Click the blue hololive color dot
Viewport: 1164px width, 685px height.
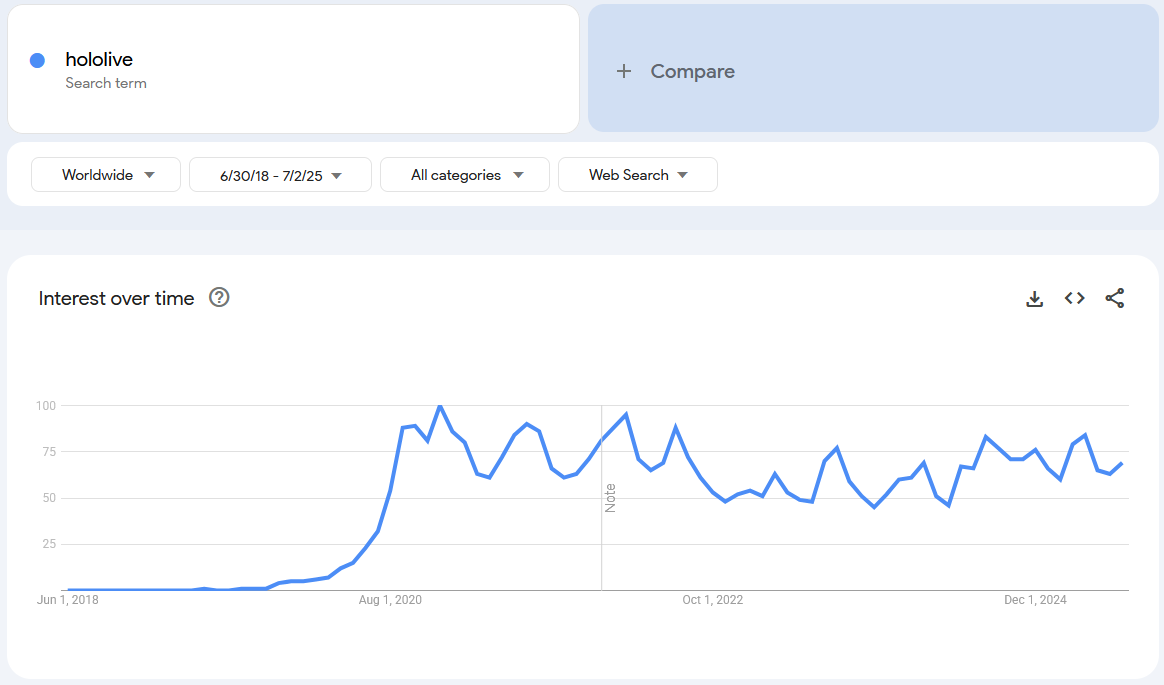(37, 61)
